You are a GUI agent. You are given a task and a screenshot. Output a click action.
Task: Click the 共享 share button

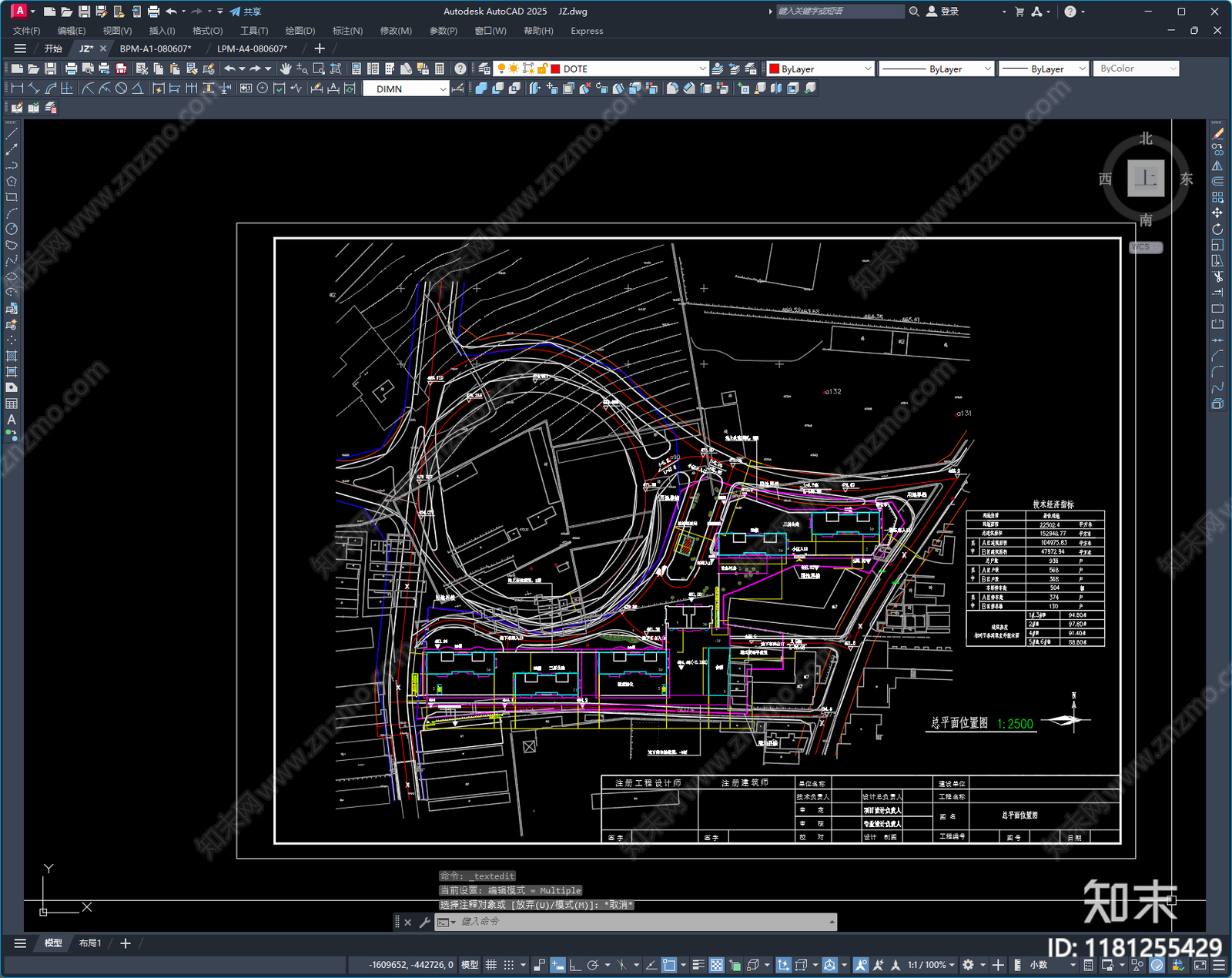tap(246, 12)
